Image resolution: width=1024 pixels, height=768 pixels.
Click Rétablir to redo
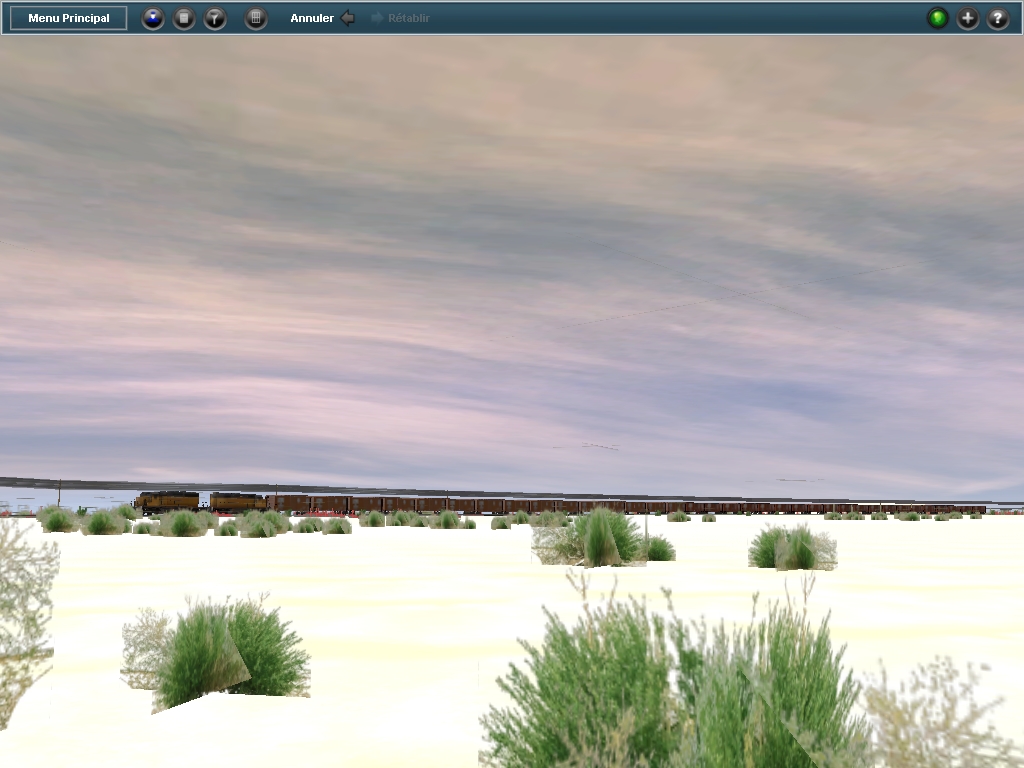[x=409, y=18]
